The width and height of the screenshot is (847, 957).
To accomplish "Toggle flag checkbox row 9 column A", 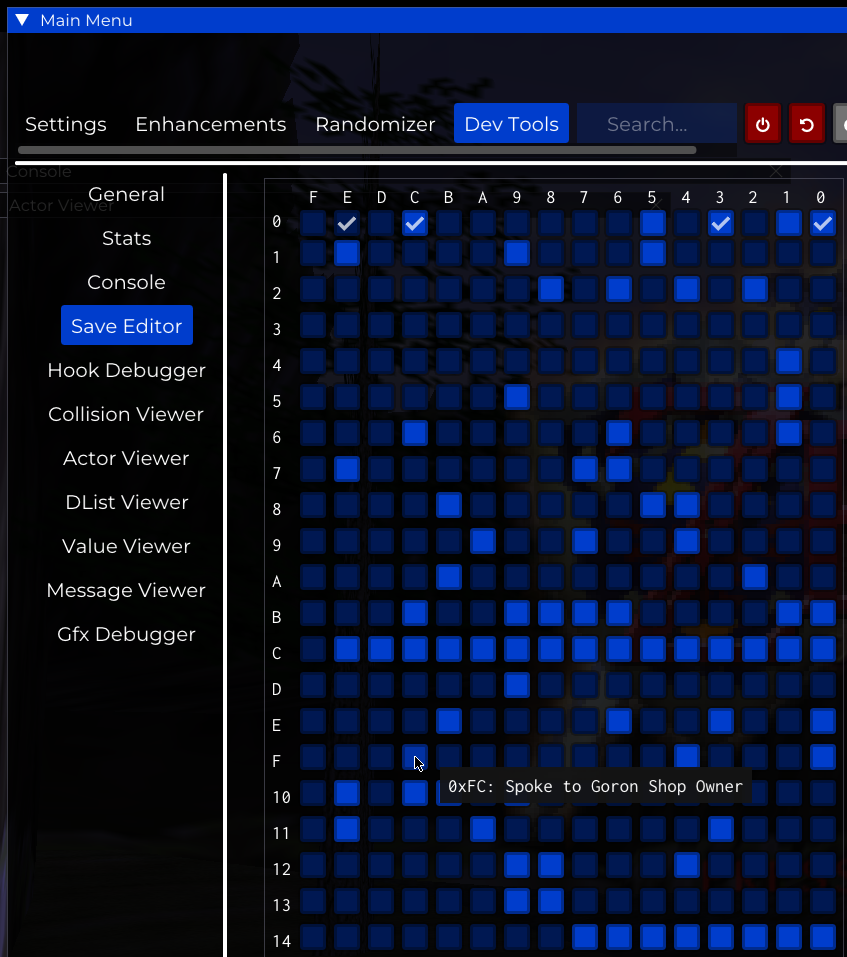I will tap(483, 541).
